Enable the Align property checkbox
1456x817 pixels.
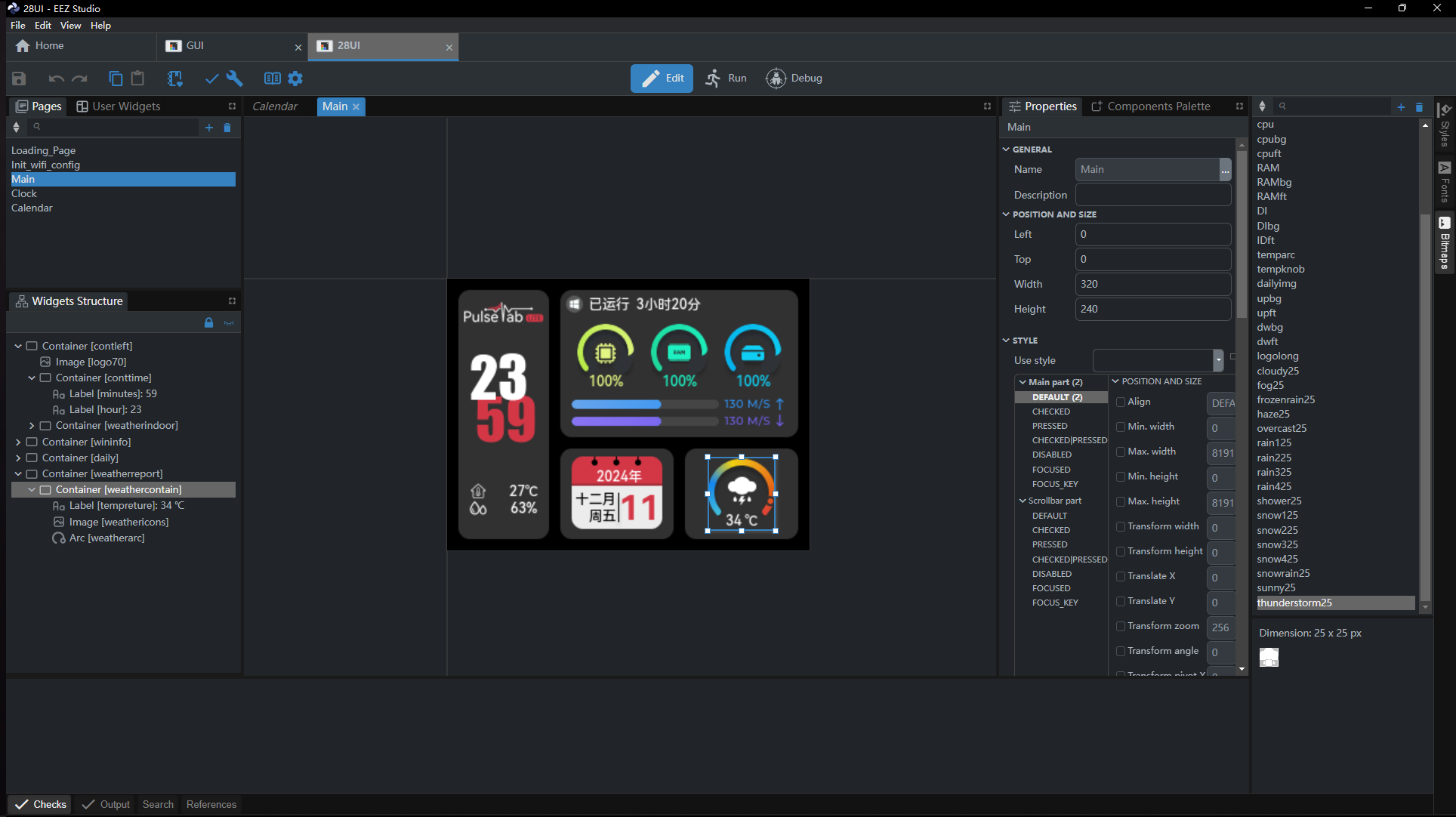click(x=1121, y=402)
